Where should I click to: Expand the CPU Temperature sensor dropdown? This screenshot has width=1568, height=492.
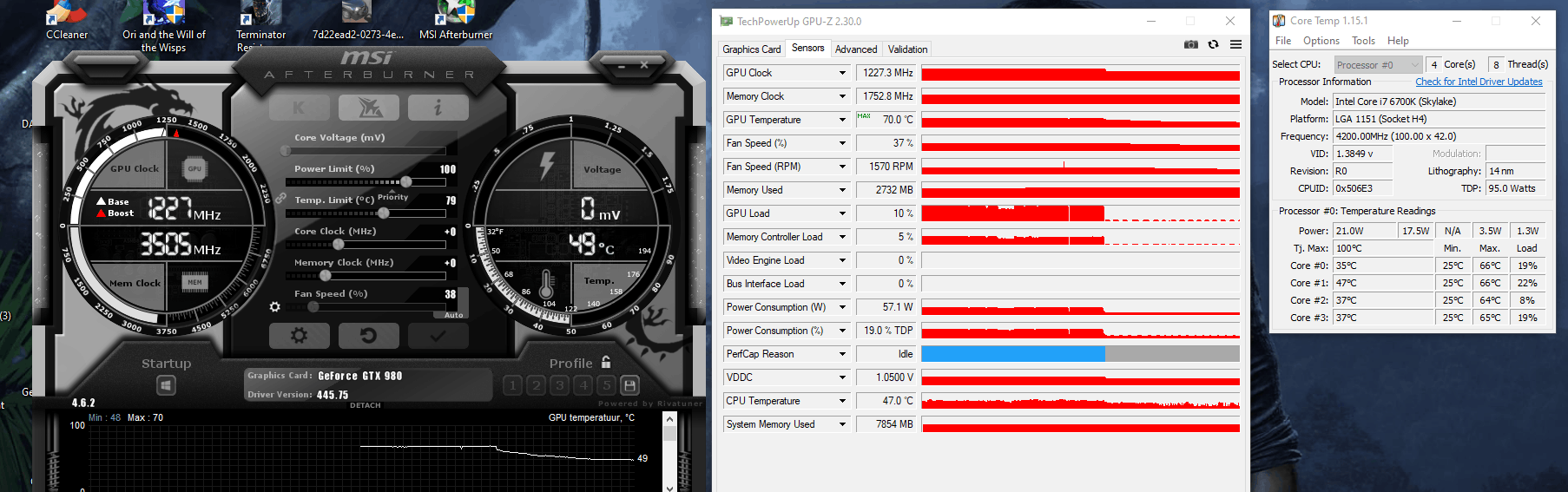842,401
